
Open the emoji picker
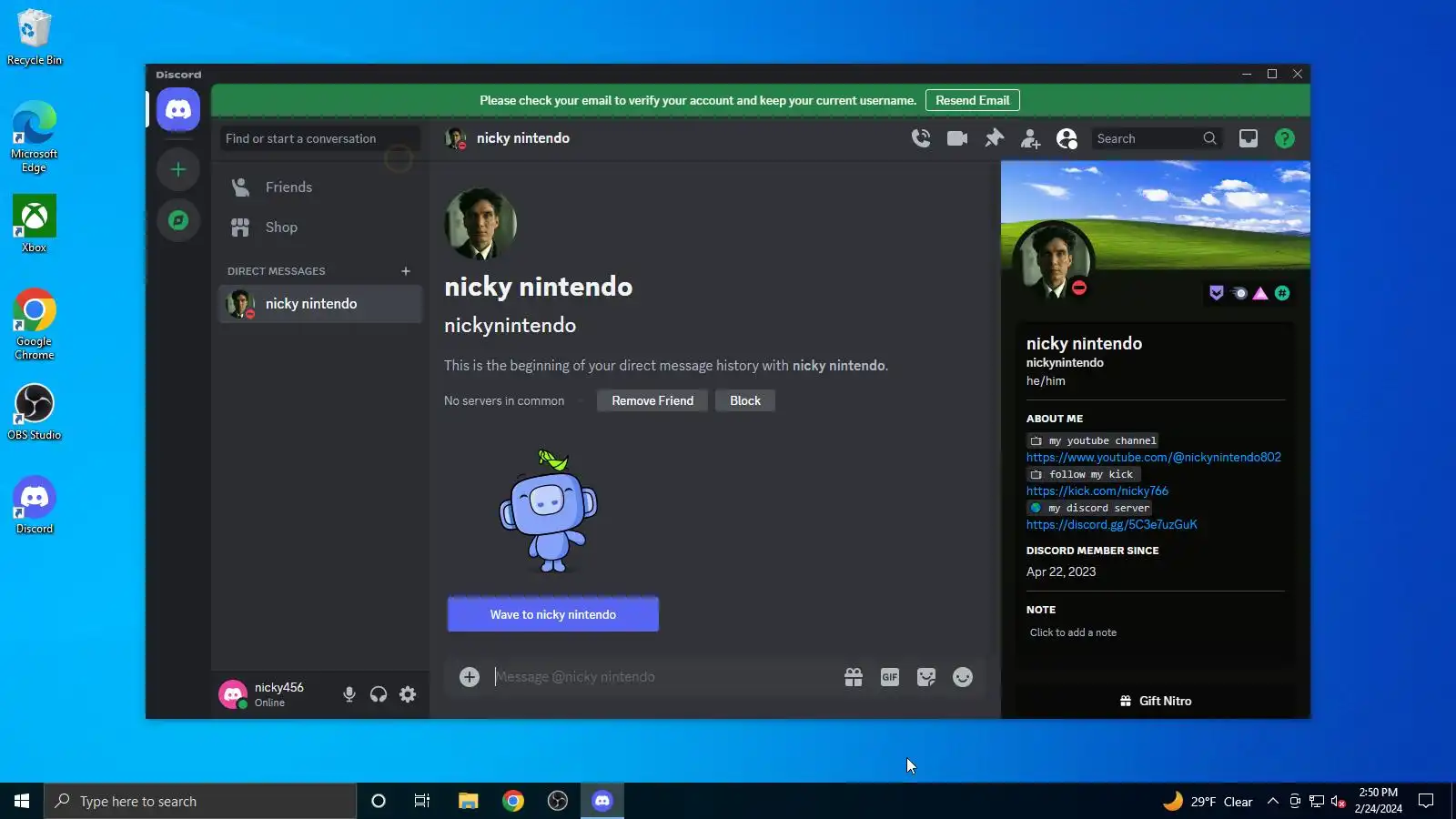click(963, 677)
